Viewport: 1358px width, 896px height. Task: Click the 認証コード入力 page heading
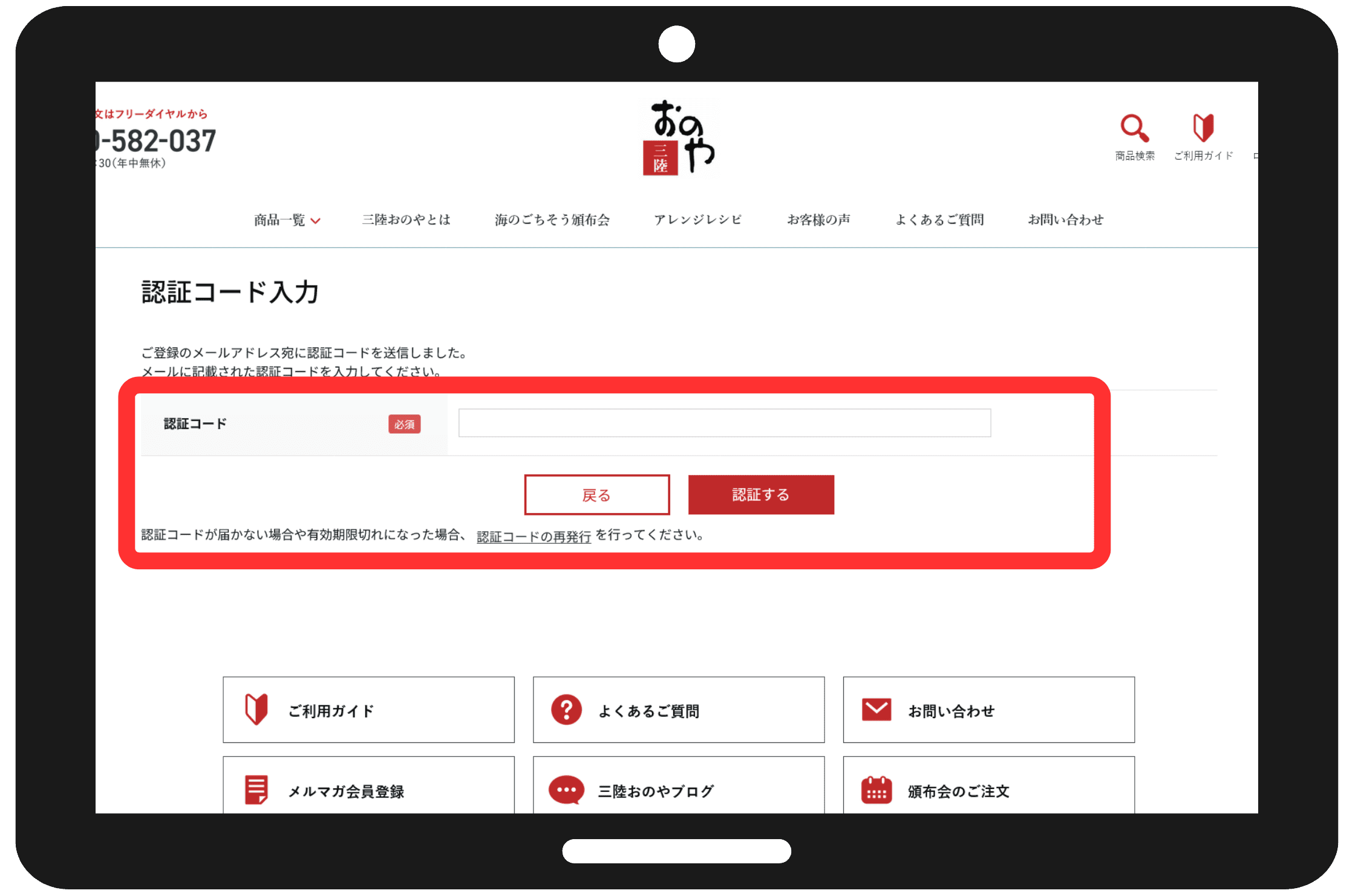[230, 292]
